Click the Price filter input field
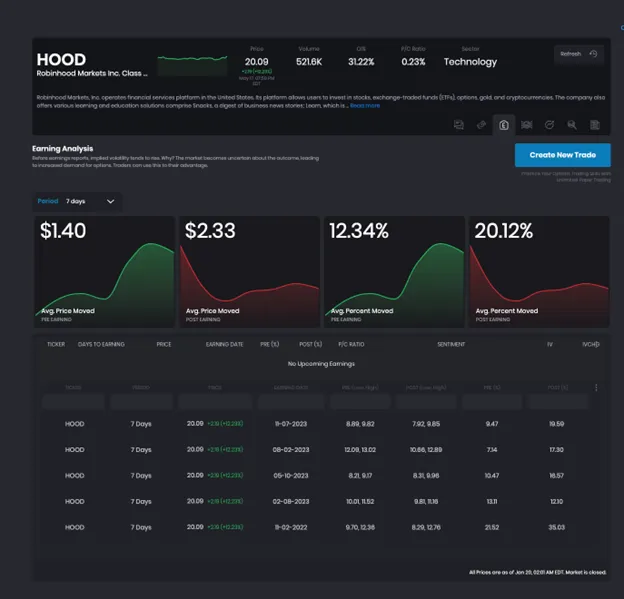The height and width of the screenshot is (599, 624). (215, 402)
